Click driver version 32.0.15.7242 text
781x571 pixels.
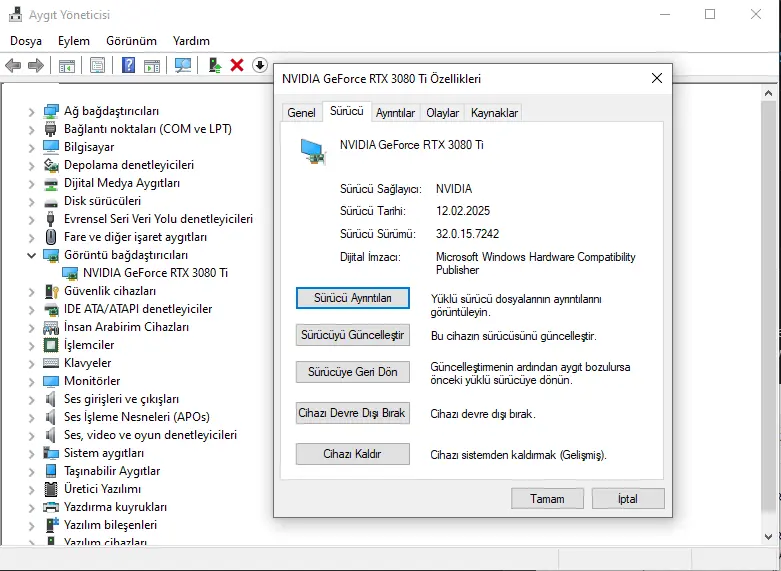coord(467,234)
